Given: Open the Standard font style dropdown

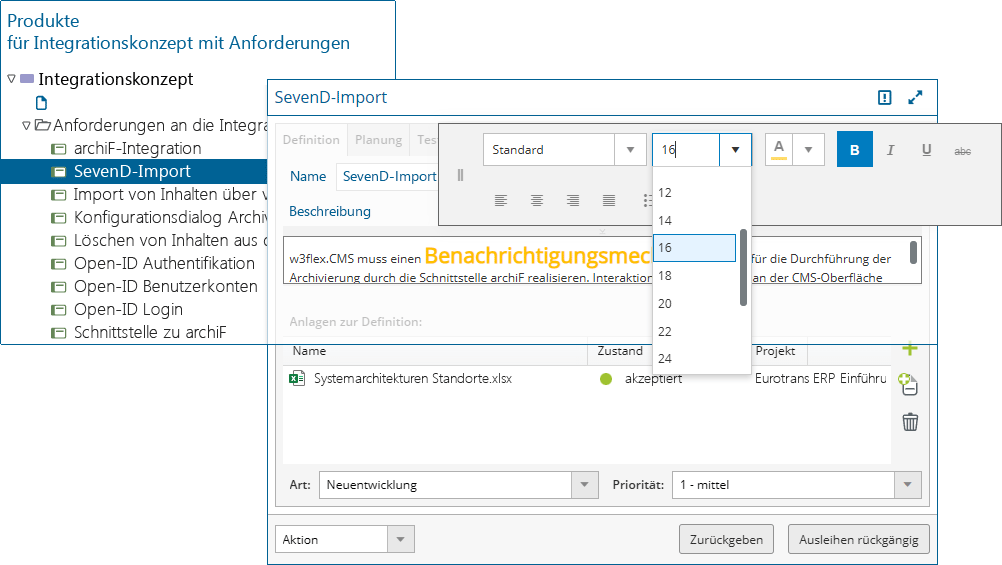Looking at the screenshot, I should (629, 150).
